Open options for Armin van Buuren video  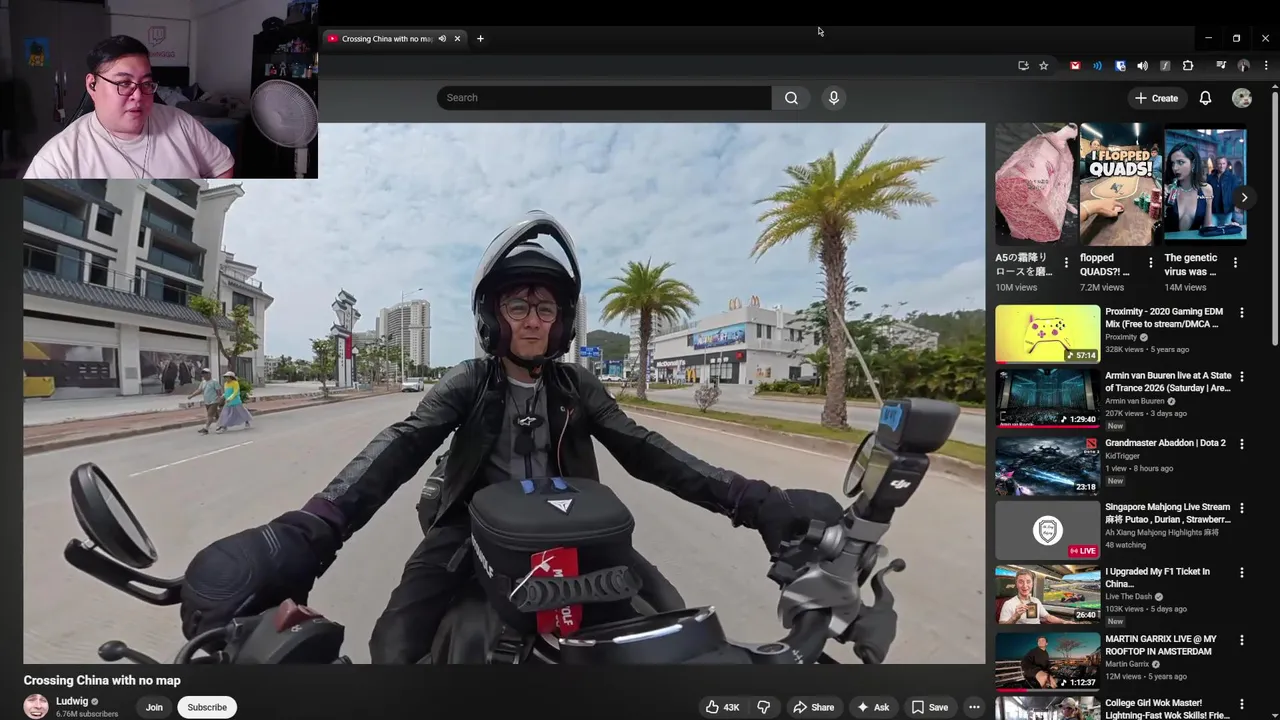click(x=1242, y=377)
